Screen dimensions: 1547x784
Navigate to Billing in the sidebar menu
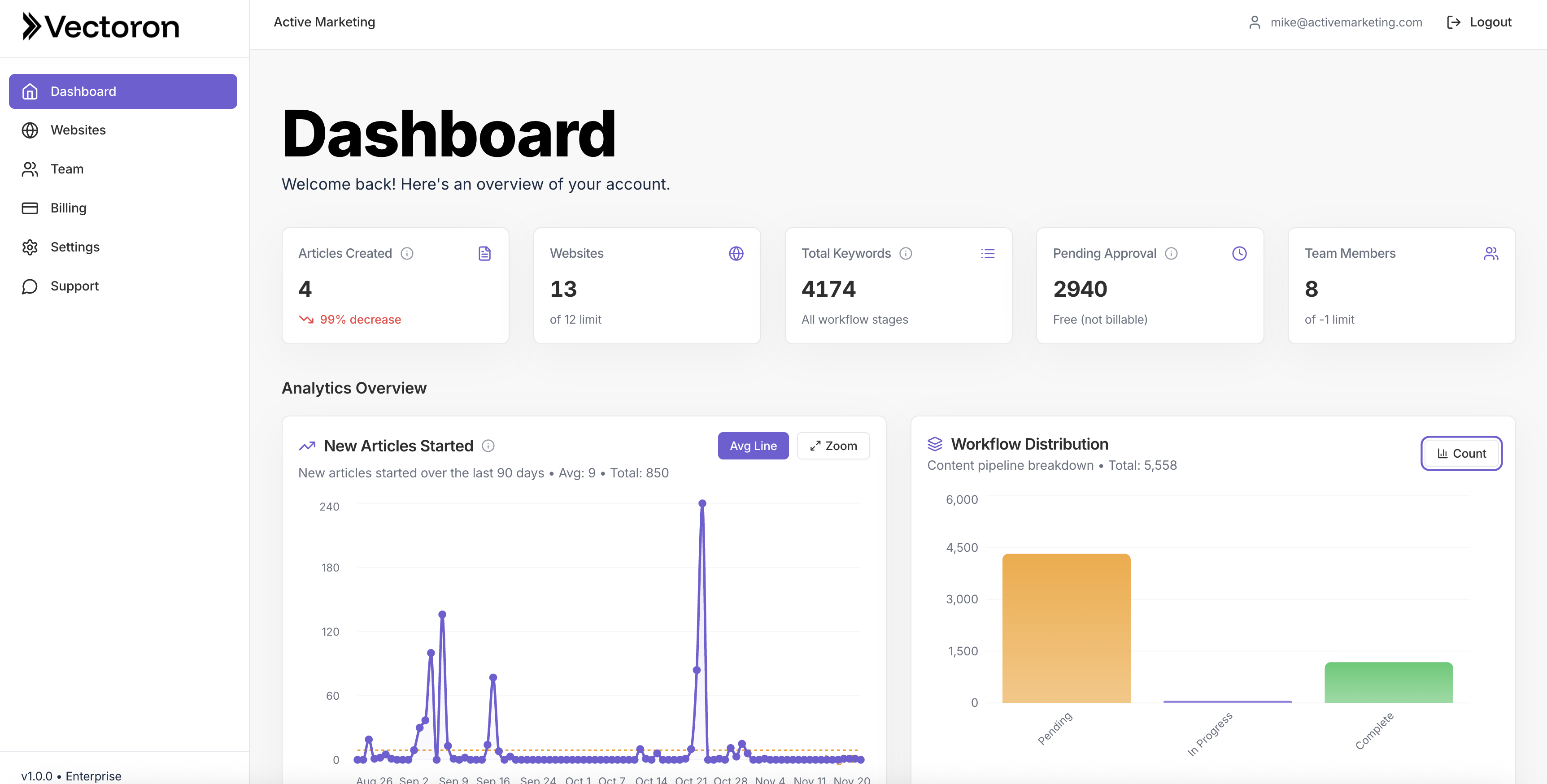[x=69, y=208]
